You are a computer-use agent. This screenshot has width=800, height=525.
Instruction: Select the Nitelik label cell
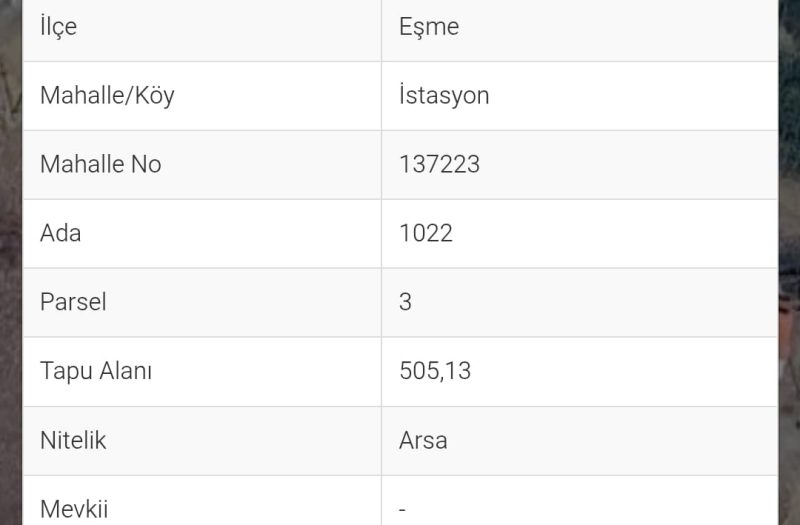click(x=202, y=441)
